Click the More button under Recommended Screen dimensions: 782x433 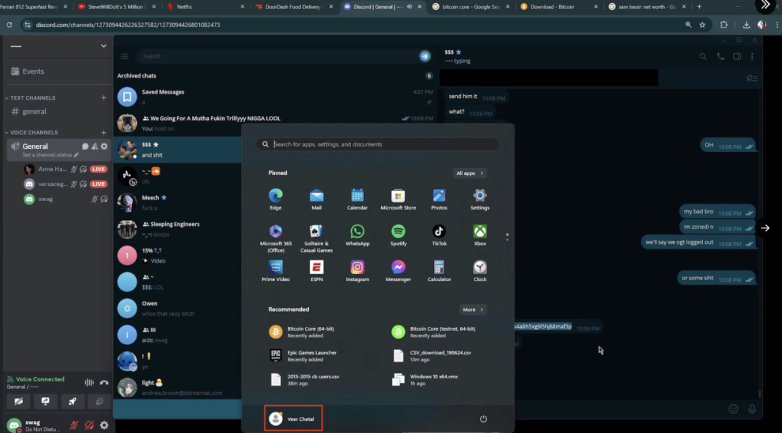[473, 310]
